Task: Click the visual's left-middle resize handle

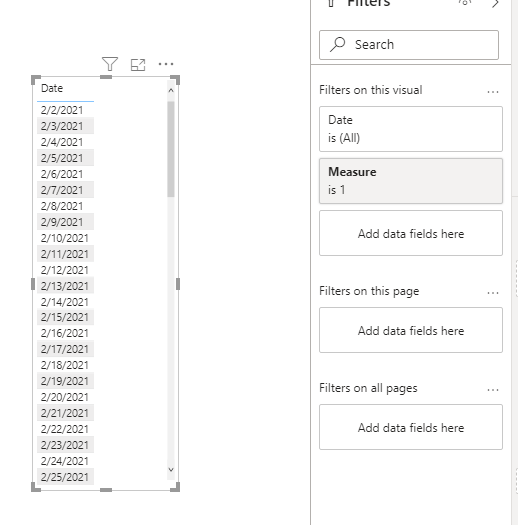Action: point(33,284)
